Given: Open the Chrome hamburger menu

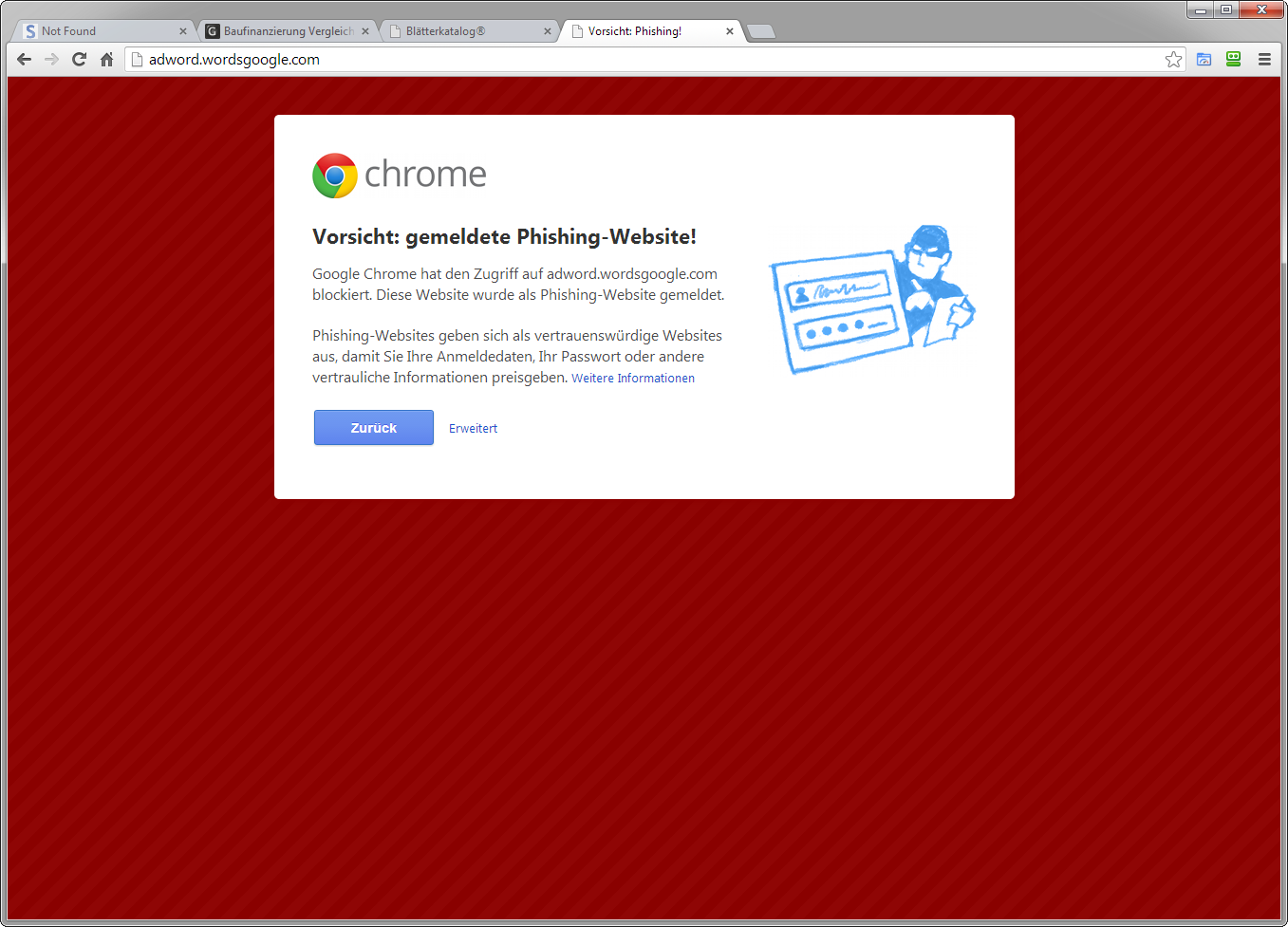Looking at the screenshot, I should click(x=1264, y=59).
